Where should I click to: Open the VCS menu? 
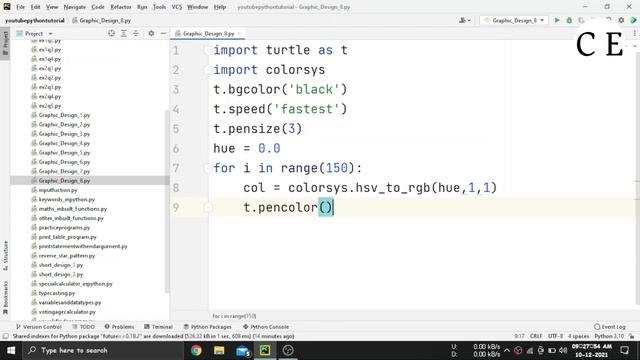(177, 7)
